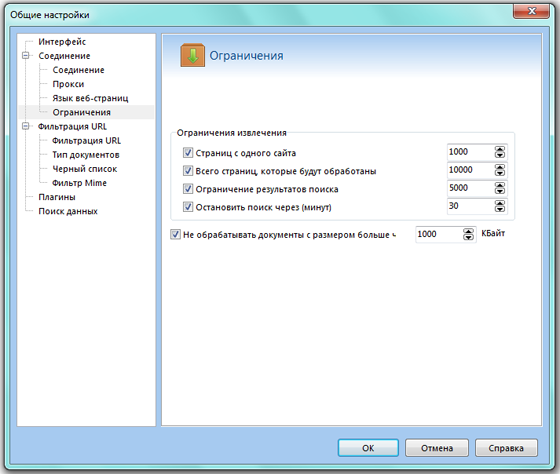This screenshot has width=560, height=474.
Task: Decrease the Всего страниц spinner value
Action: click(500, 173)
